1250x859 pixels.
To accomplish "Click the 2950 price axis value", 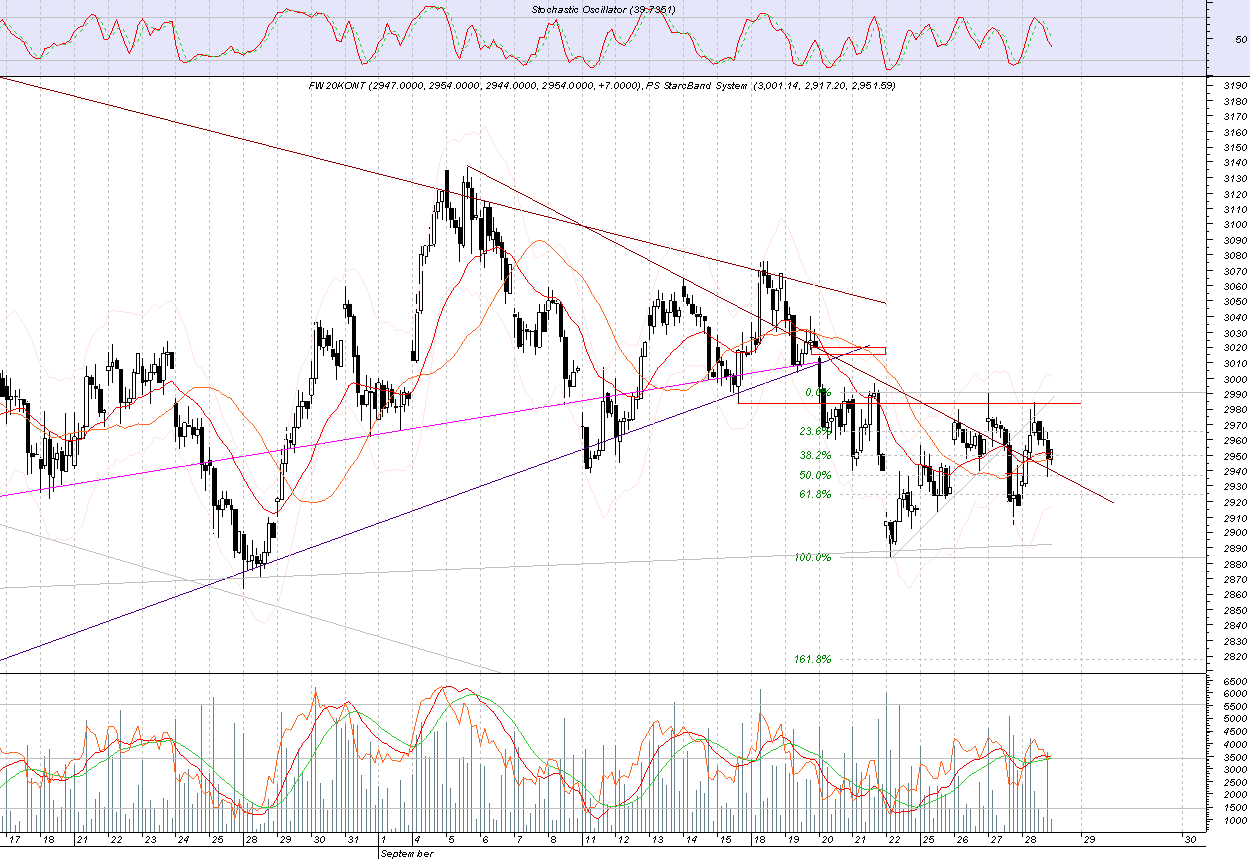I will click(1235, 456).
